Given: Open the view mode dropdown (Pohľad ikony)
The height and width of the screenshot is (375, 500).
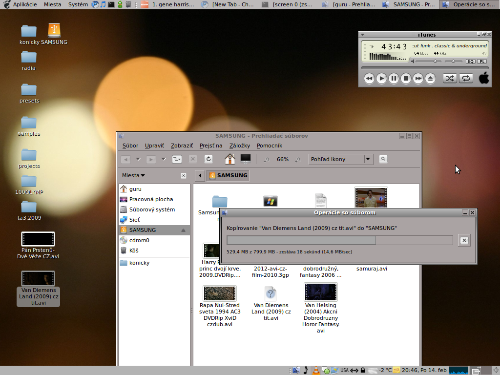Looking at the screenshot, I should [x=340, y=159].
